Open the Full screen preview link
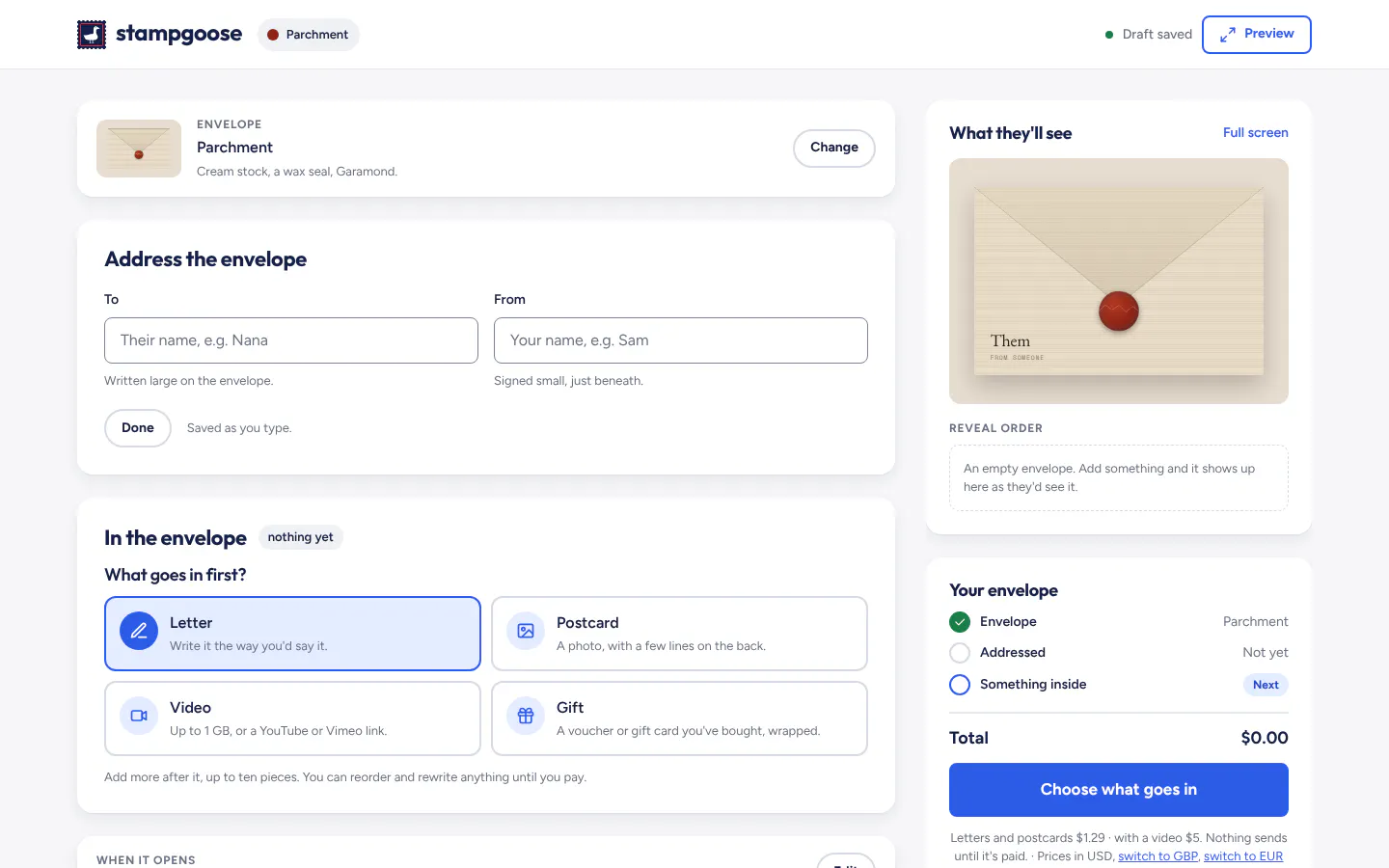Image resolution: width=1389 pixels, height=868 pixels. tap(1256, 133)
